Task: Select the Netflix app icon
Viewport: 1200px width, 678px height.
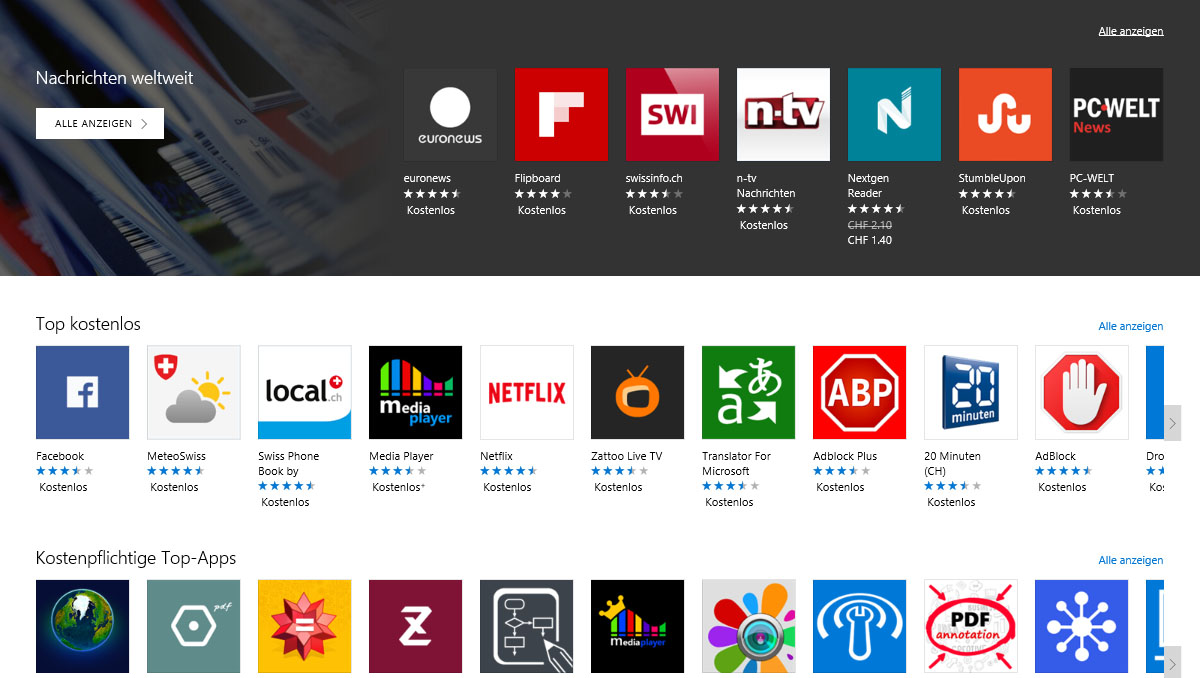Action: point(527,392)
